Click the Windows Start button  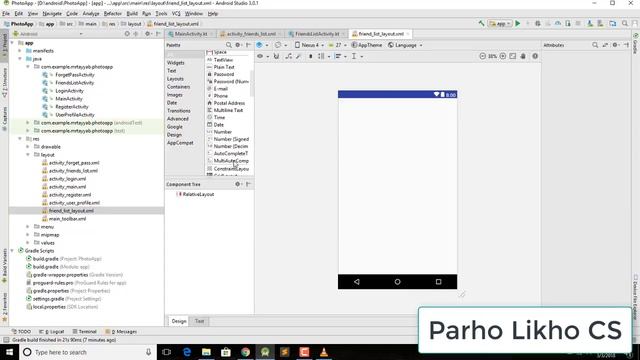[9, 352]
